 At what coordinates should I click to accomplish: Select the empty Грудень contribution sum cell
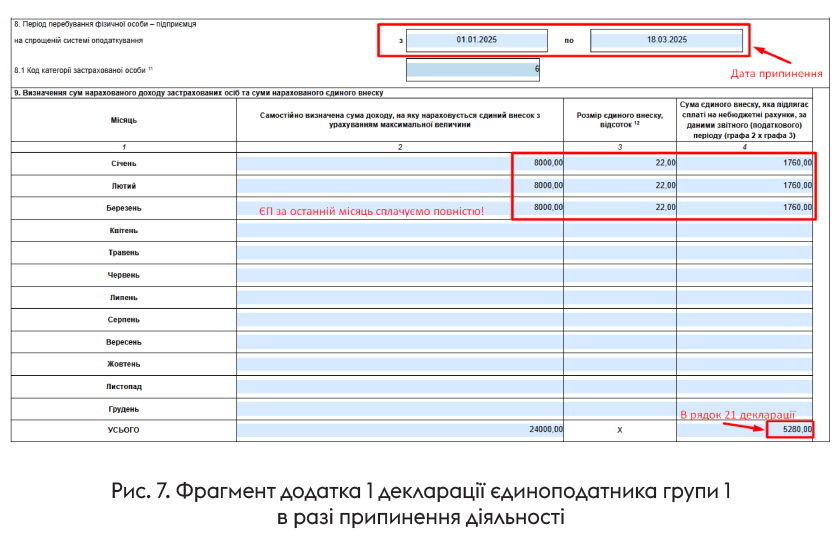tap(746, 409)
